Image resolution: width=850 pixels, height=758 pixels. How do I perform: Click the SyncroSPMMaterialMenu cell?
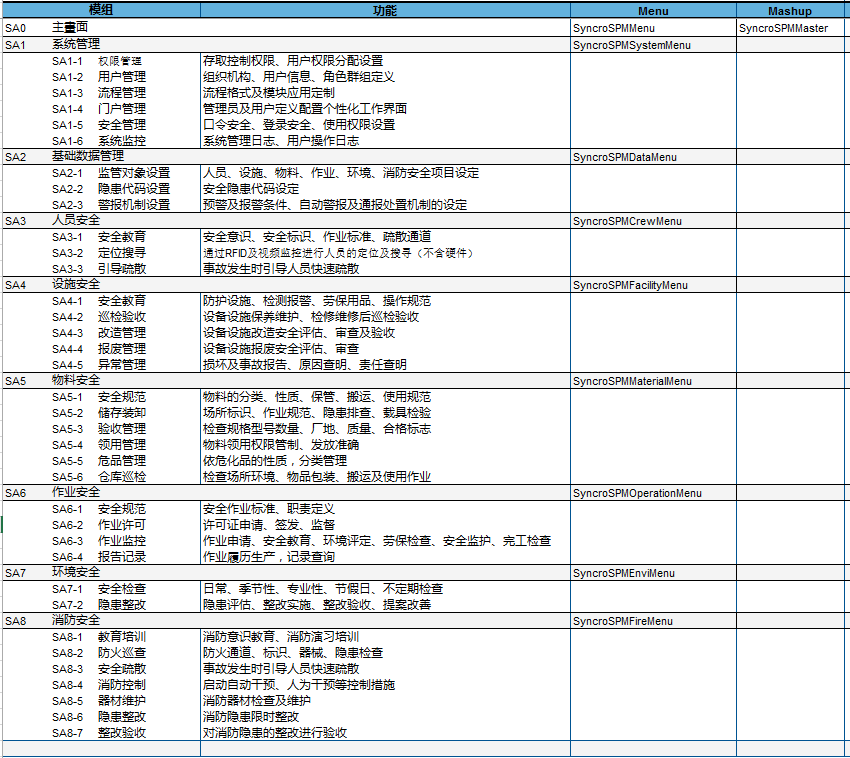[x=653, y=381]
